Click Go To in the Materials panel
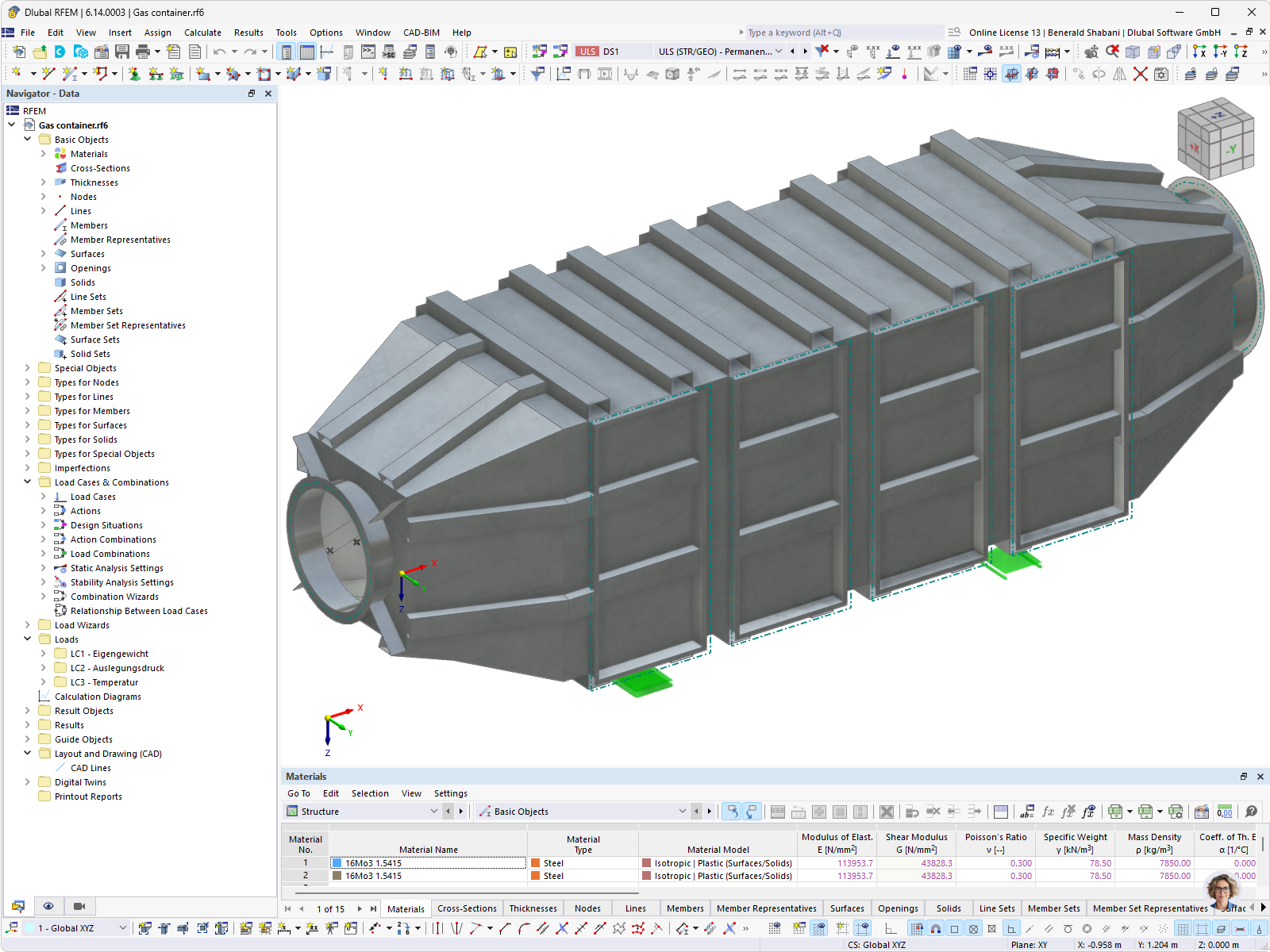Image resolution: width=1270 pixels, height=952 pixels. 298,793
